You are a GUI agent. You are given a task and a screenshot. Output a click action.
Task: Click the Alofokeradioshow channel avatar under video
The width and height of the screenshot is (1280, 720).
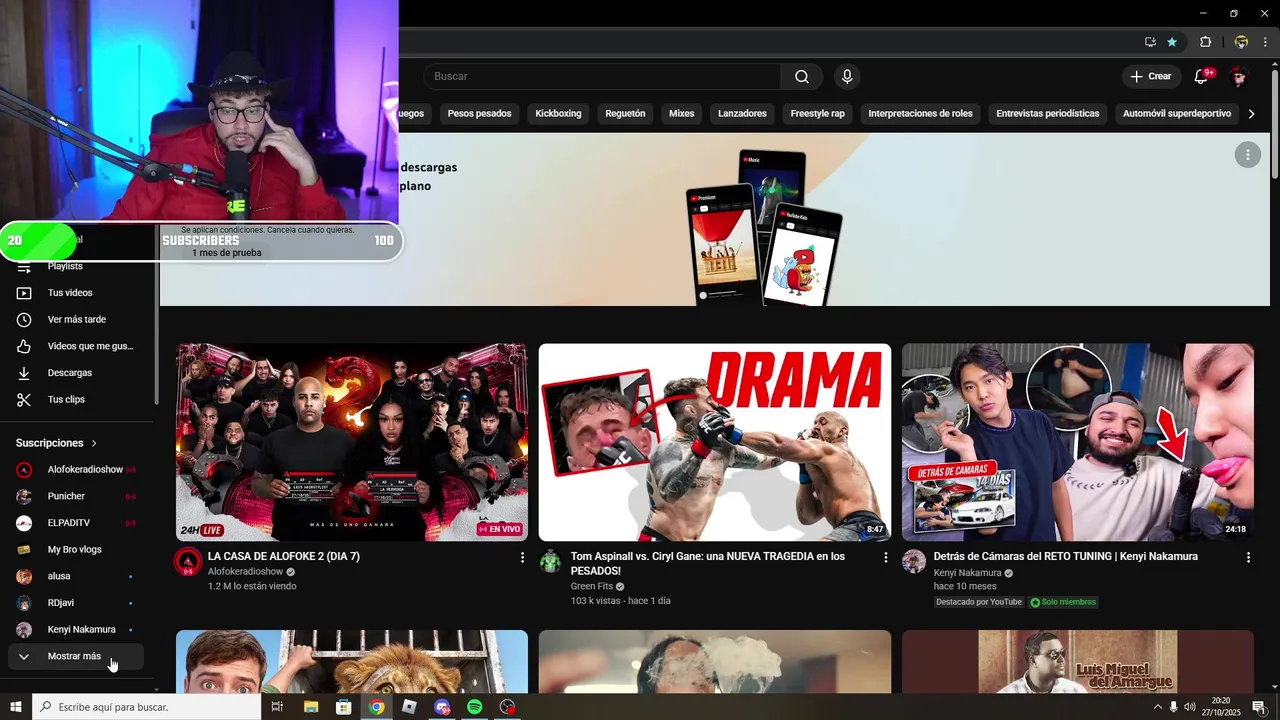coord(188,561)
